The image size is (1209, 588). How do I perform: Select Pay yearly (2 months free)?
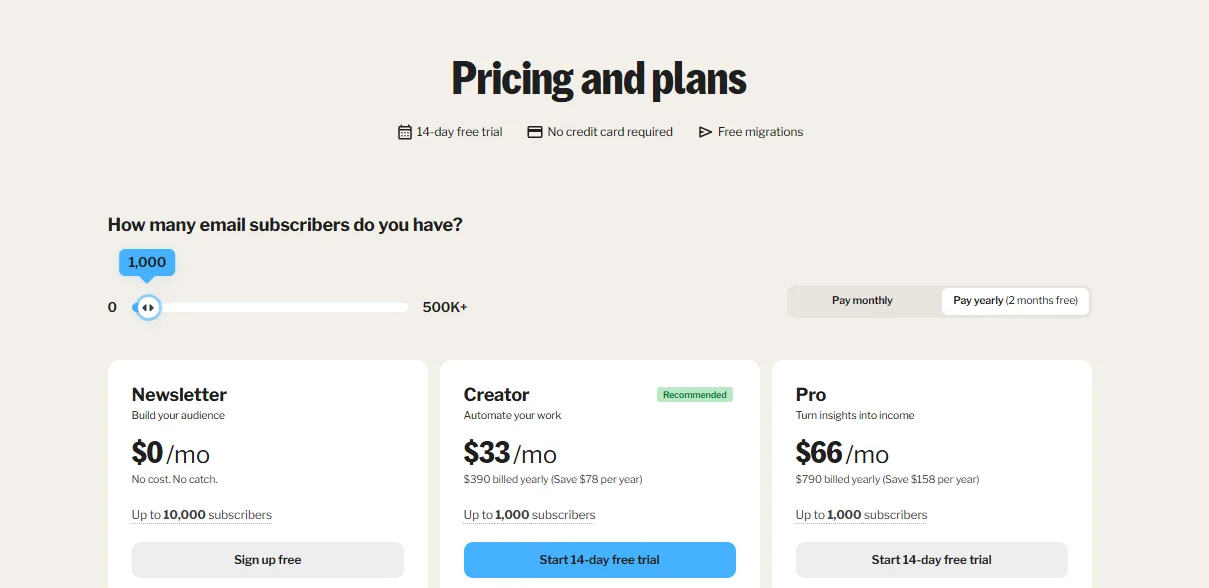[x=1015, y=300]
